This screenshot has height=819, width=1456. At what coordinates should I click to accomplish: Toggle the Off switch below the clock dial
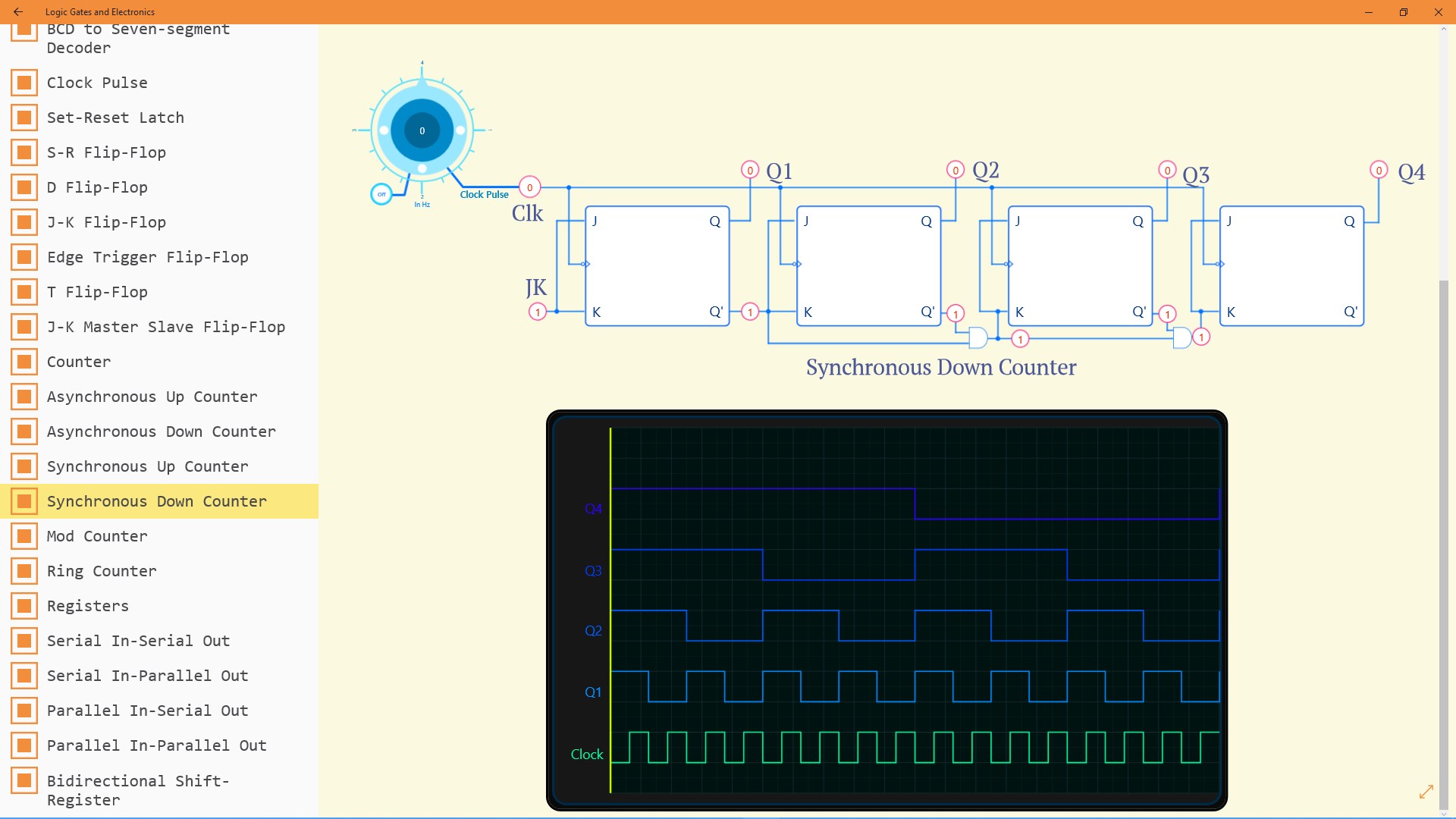click(x=381, y=193)
